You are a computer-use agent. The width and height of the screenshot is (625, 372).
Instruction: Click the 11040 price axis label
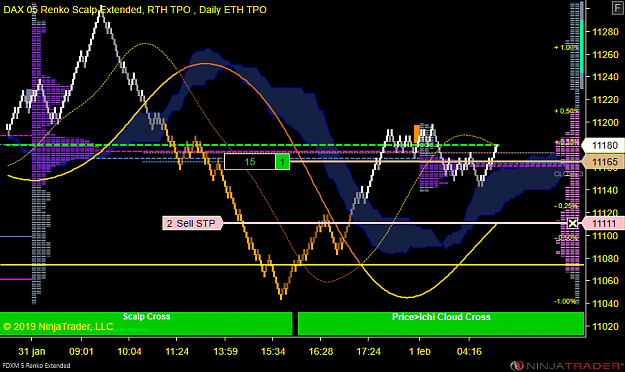coord(605,303)
